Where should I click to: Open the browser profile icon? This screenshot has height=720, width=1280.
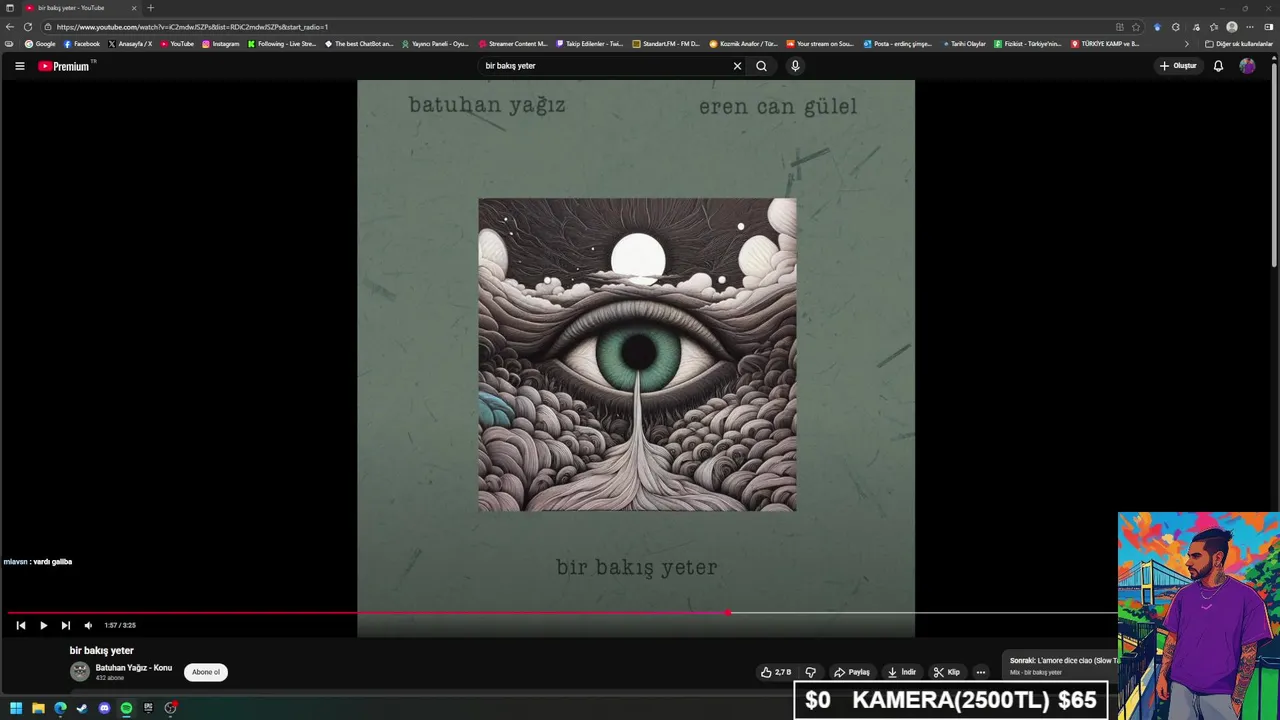pos(1232,27)
